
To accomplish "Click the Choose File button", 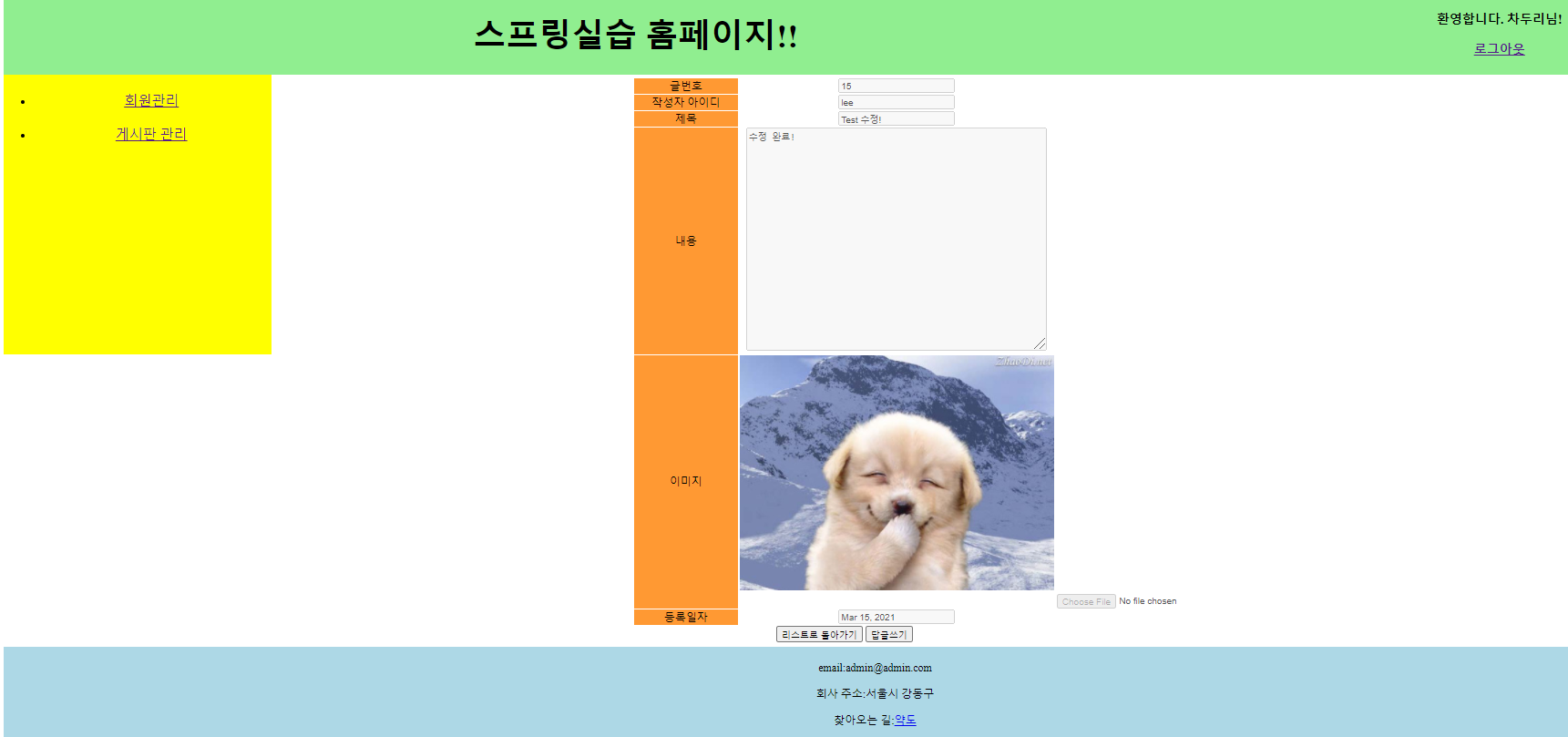I will pos(1086,601).
